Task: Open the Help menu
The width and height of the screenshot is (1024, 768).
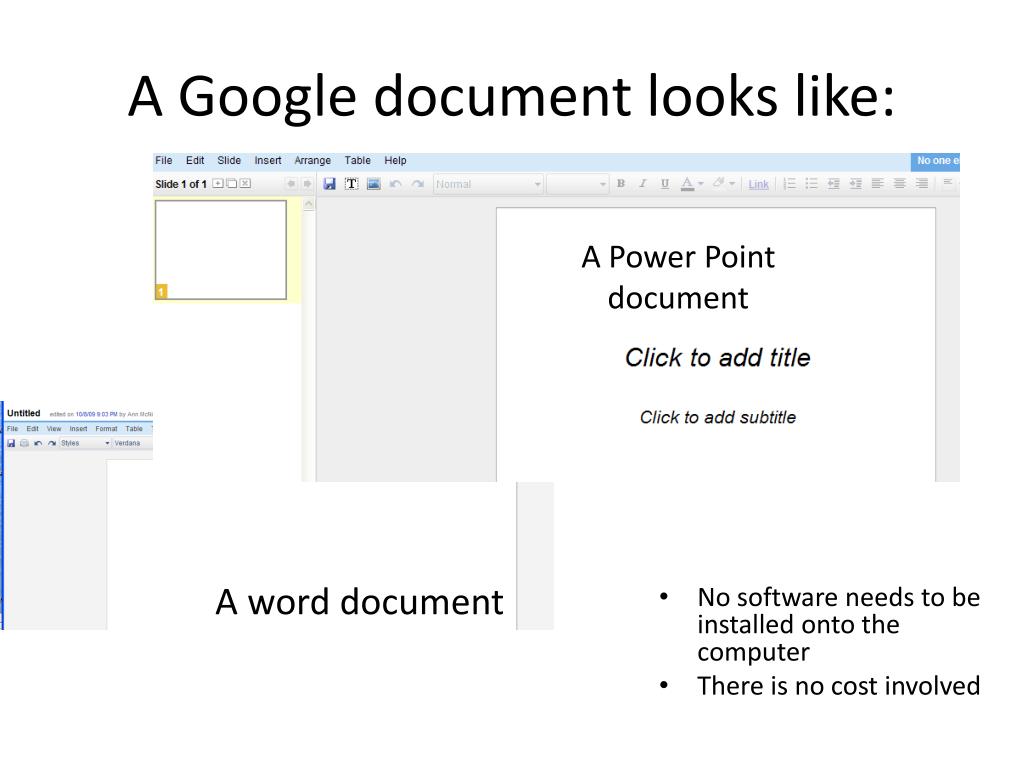Action: [x=395, y=161]
